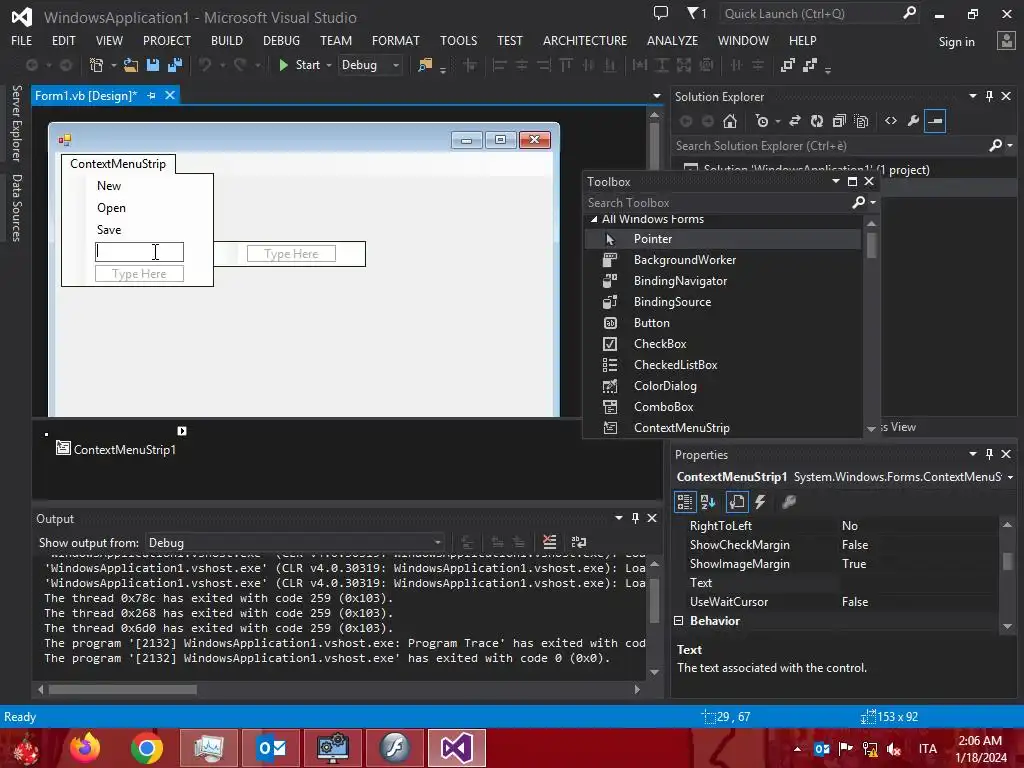Click the New Project toolbar icon
The width and height of the screenshot is (1024, 768).
pyautogui.click(x=96, y=65)
